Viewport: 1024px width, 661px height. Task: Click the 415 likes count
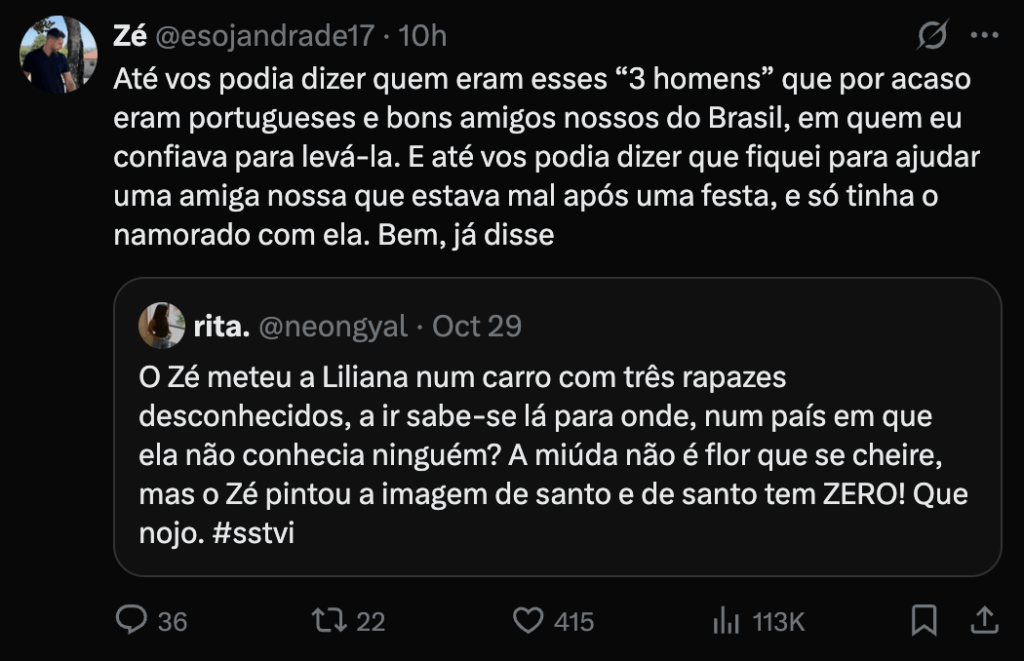(574, 622)
